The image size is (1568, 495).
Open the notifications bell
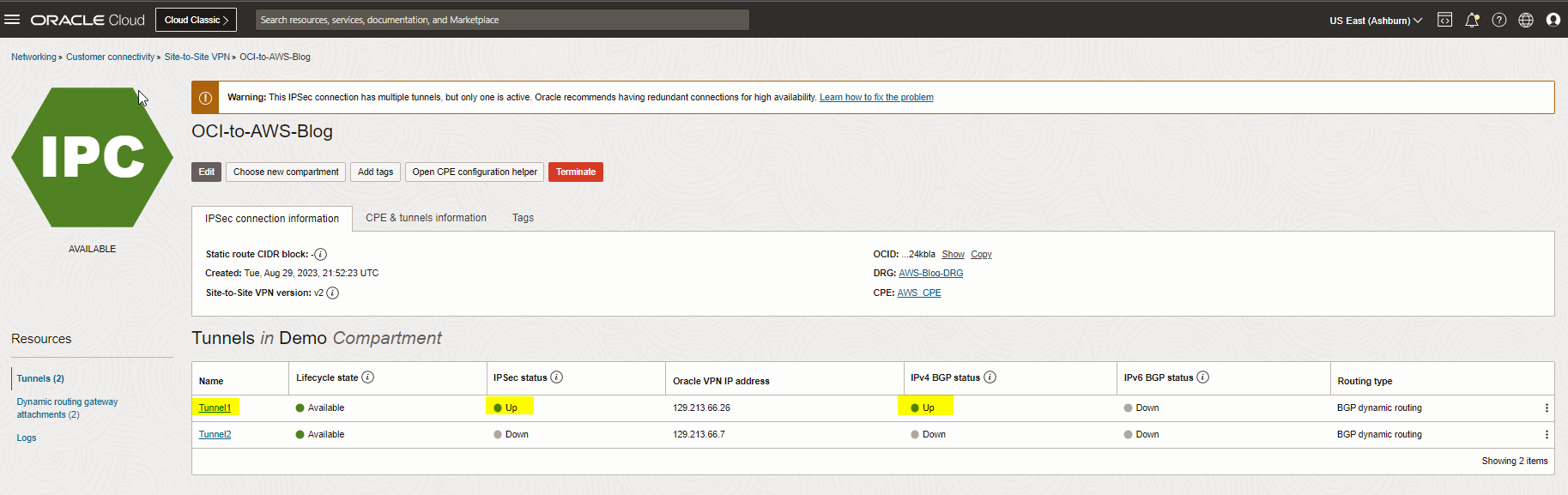pyautogui.click(x=1472, y=20)
